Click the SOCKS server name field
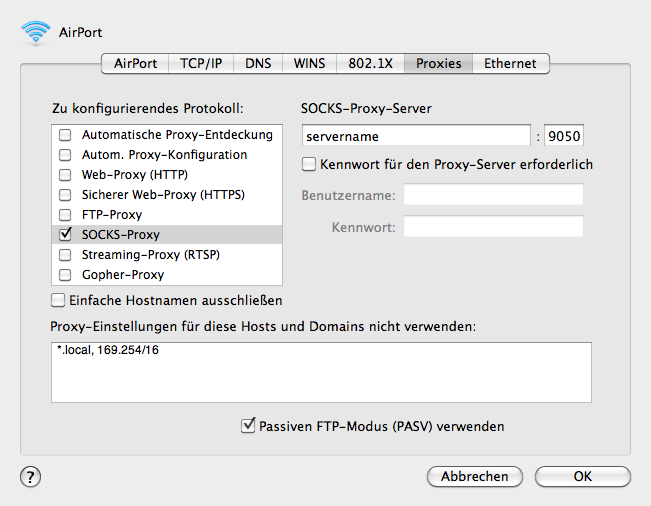Image resolution: width=651 pixels, height=506 pixels. (x=416, y=136)
